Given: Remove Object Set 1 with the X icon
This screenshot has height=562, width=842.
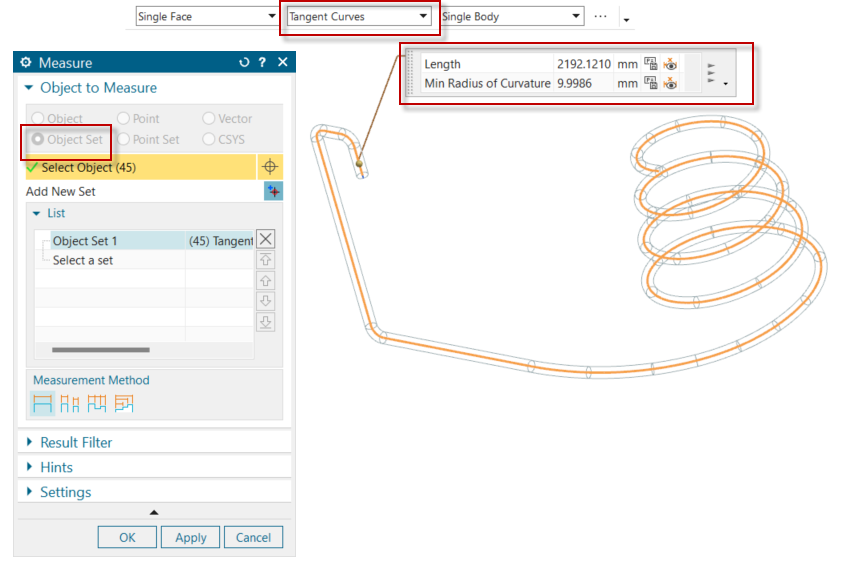Looking at the screenshot, I should (x=266, y=239).
